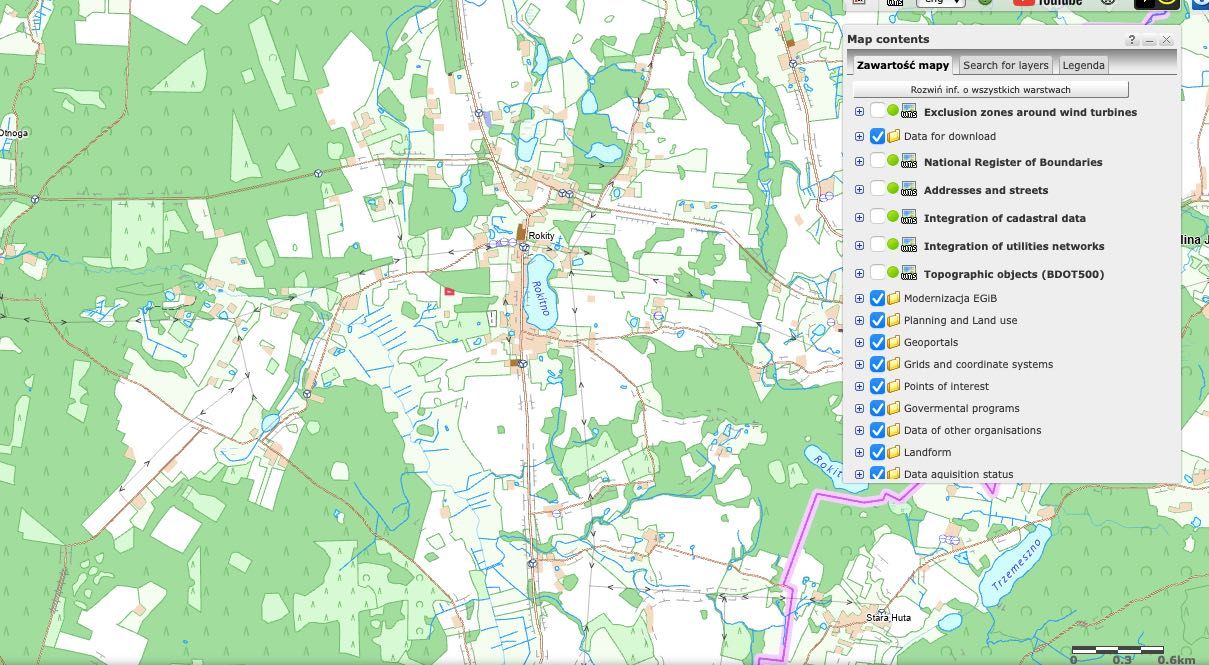Viewport: 1209px width, 665px height.
Task: Expand the Grids and coordinate systems group
Action: click(859, 364)
